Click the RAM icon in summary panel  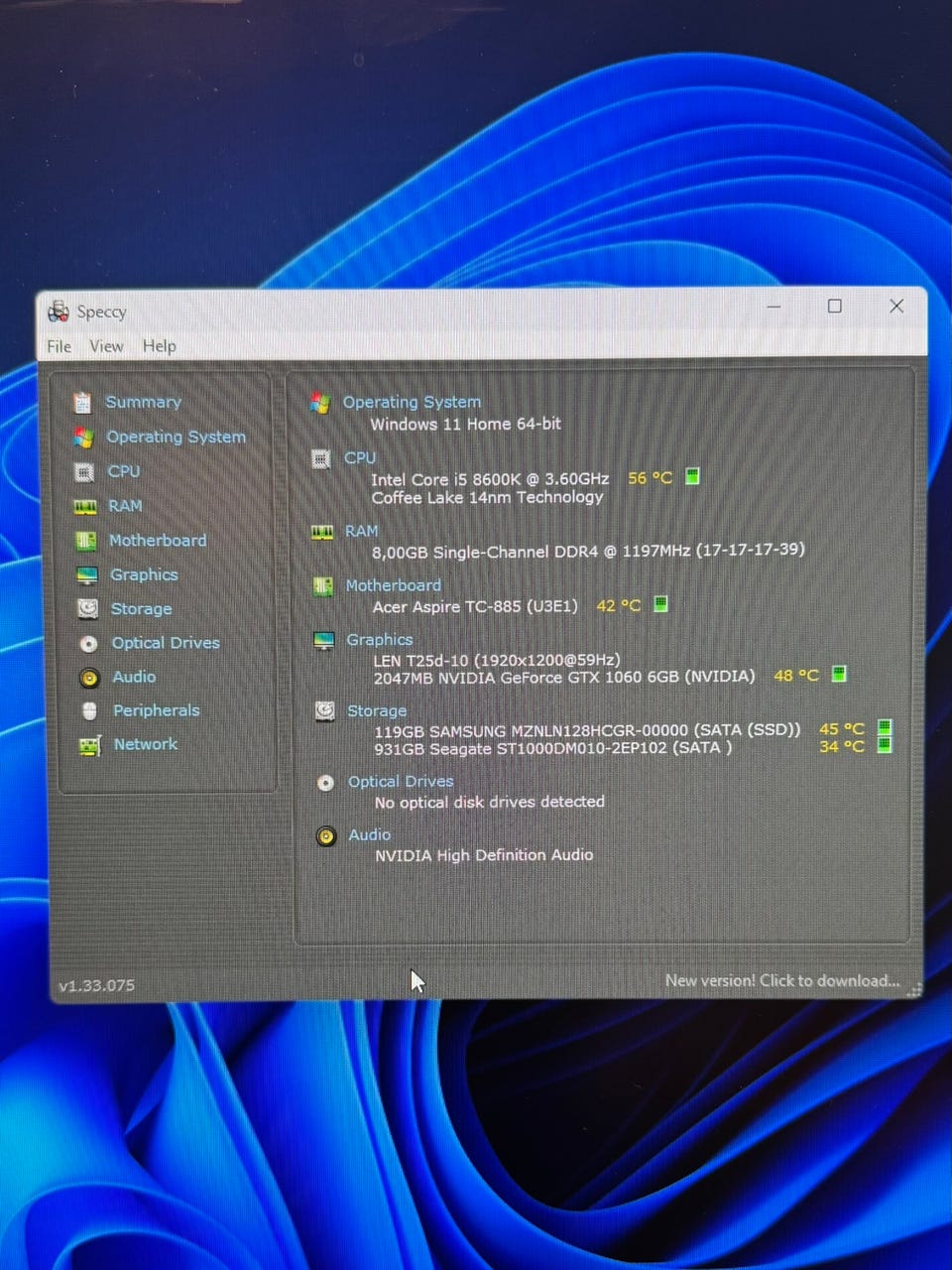322,533
